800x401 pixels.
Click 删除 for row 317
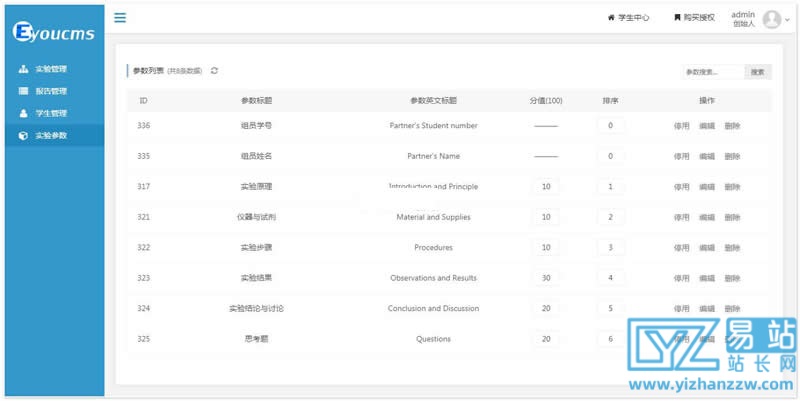tap(732, 187)
